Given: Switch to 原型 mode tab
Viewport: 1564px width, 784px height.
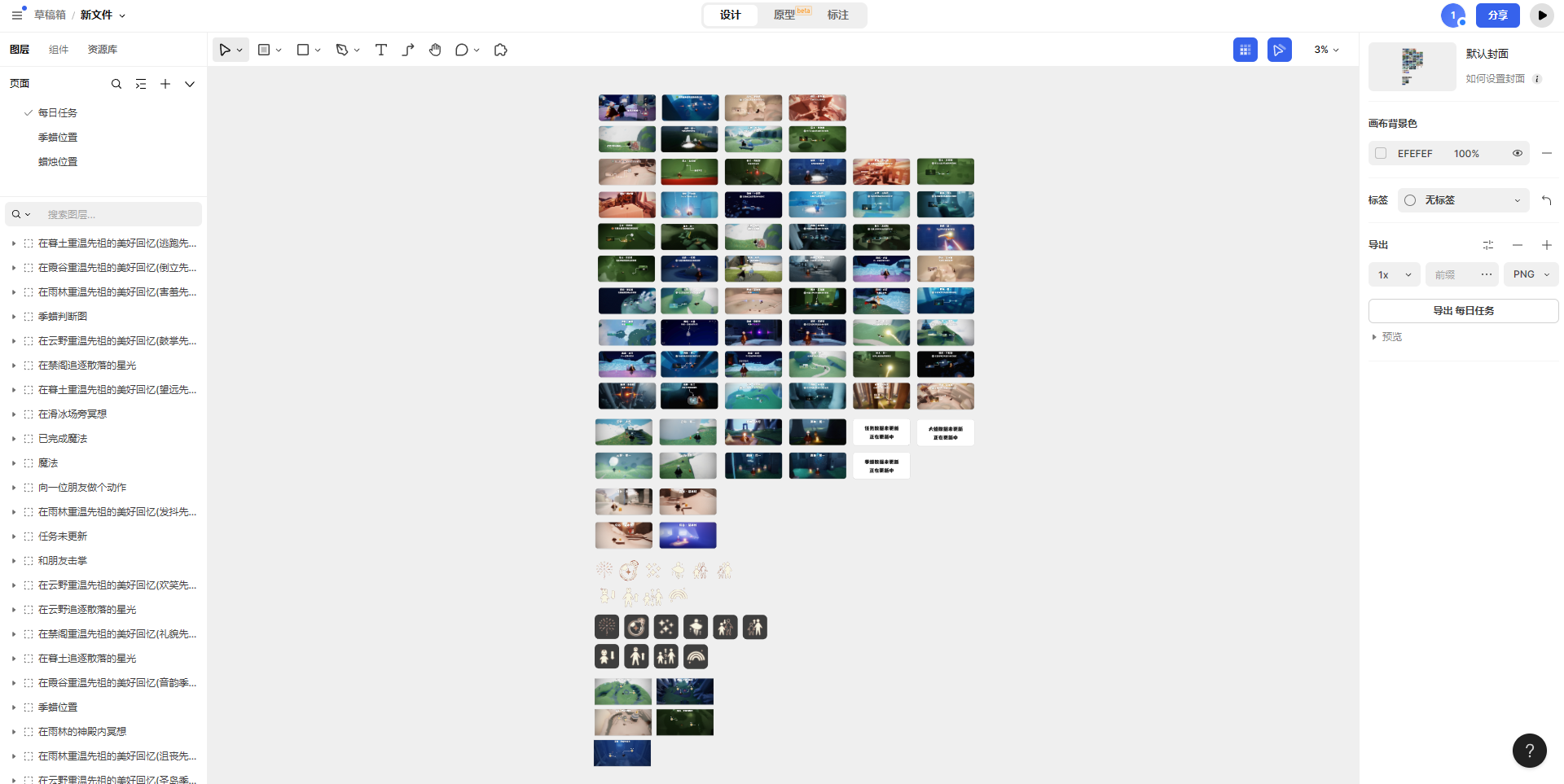Looking at the screenshot, I should [x=784, y=15].
